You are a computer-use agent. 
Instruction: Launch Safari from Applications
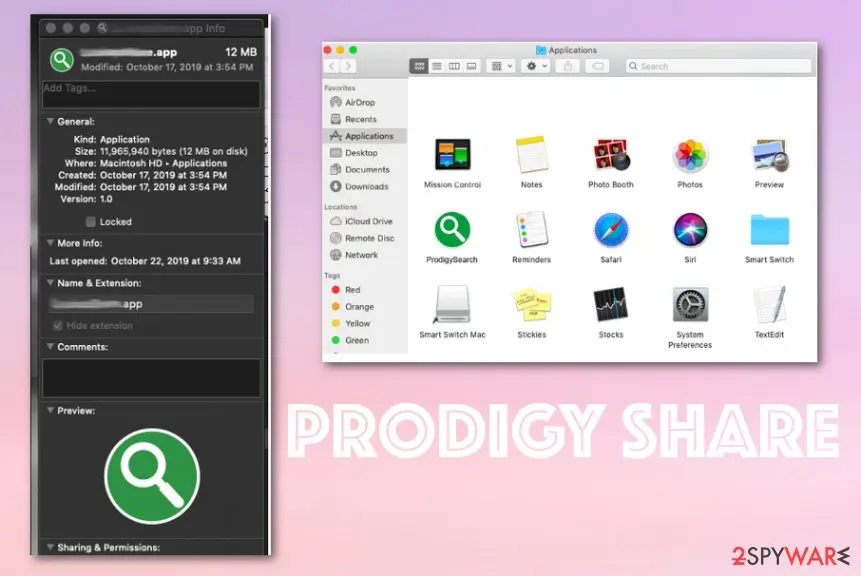[611, 230]
